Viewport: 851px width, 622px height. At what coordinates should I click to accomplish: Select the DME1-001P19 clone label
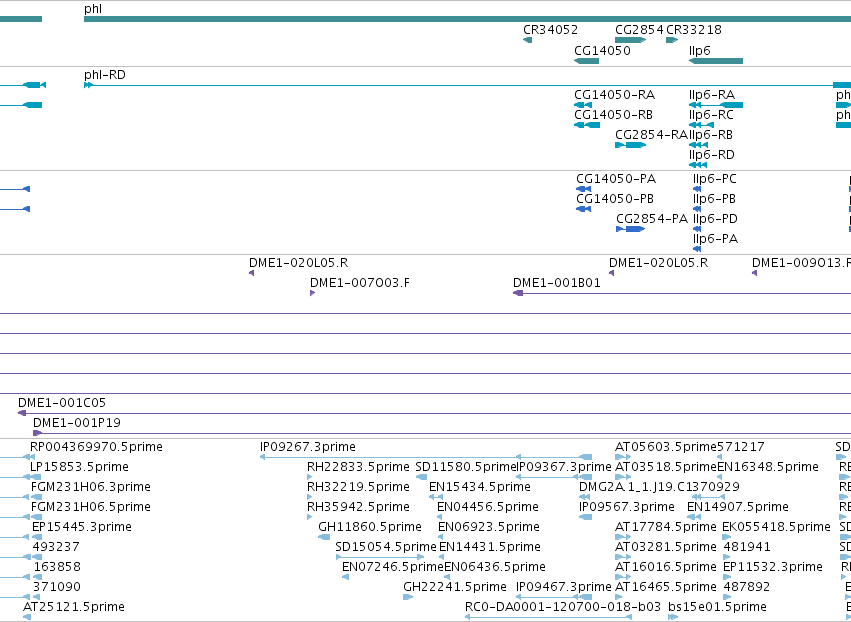(x=77, y=423)
